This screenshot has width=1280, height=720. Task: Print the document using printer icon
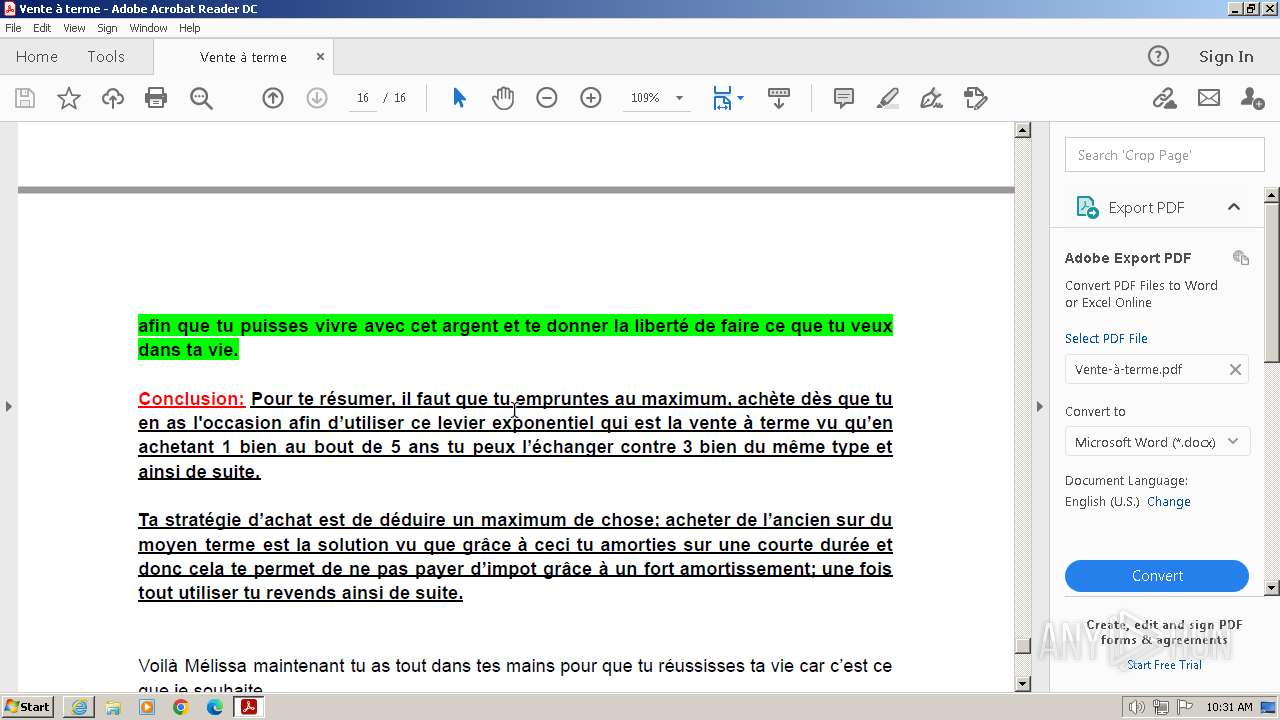pos(156,98)
